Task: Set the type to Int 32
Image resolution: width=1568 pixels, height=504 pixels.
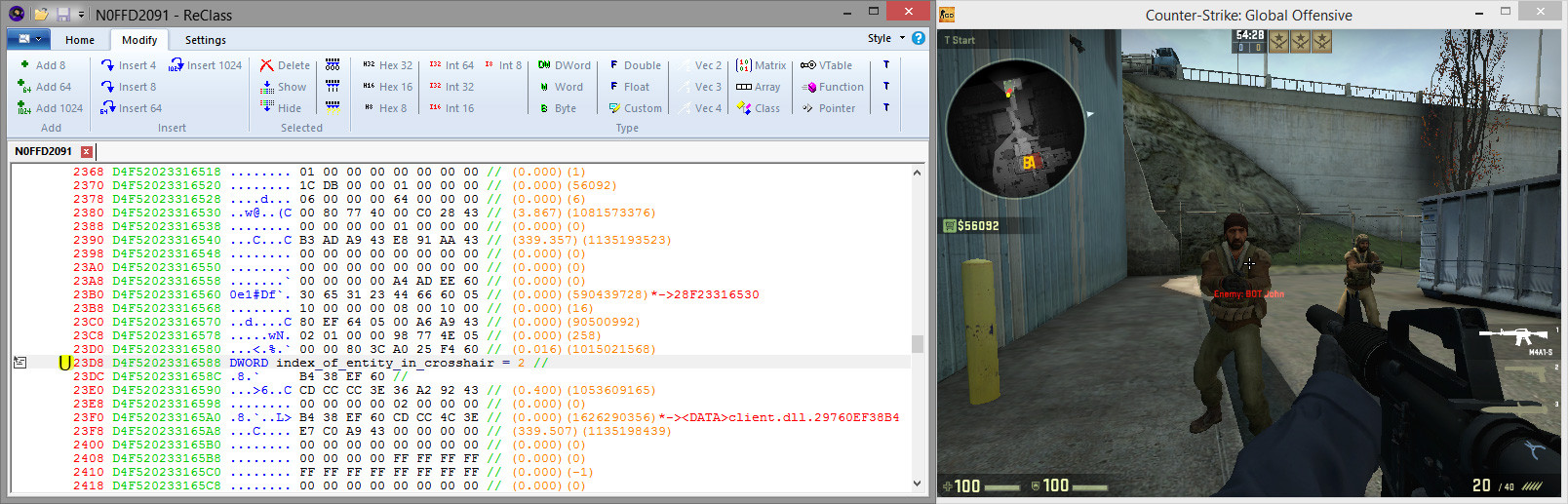Action: click(451, 87)
